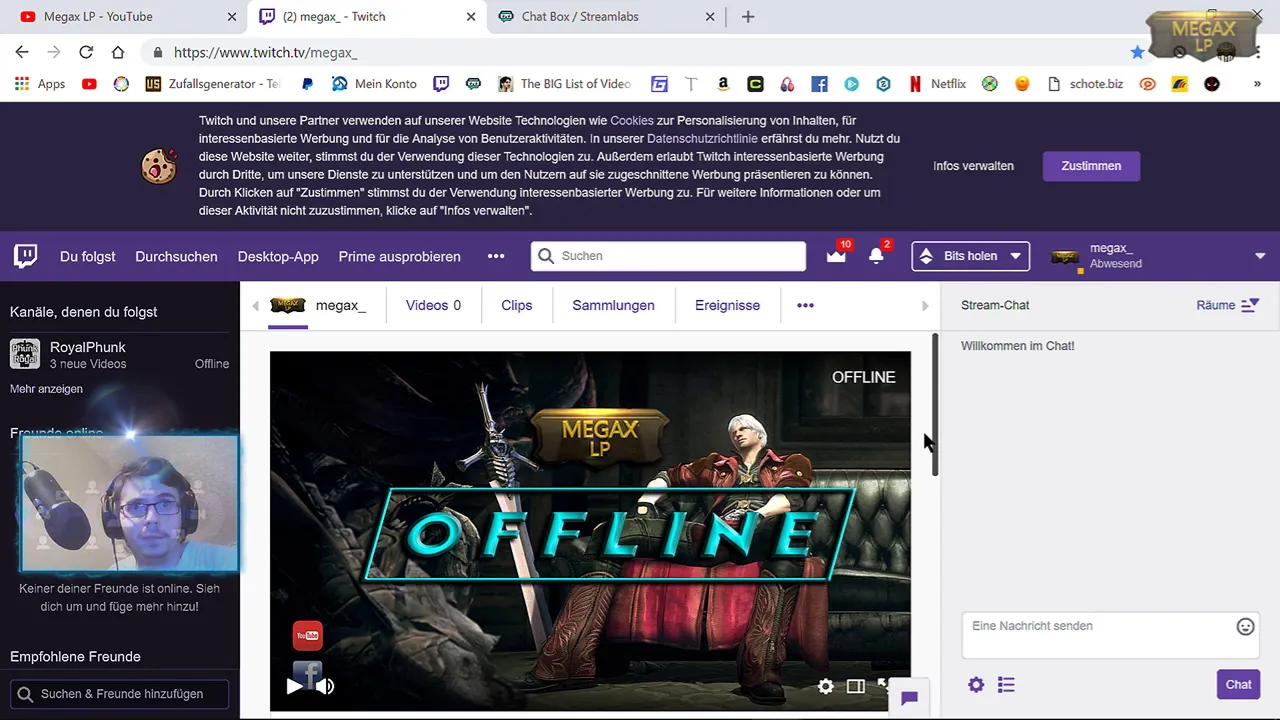This screenshot has width=1280, height=720.
Task: Click friends search field Suchen & Freunde
Action: coord(120,694)
